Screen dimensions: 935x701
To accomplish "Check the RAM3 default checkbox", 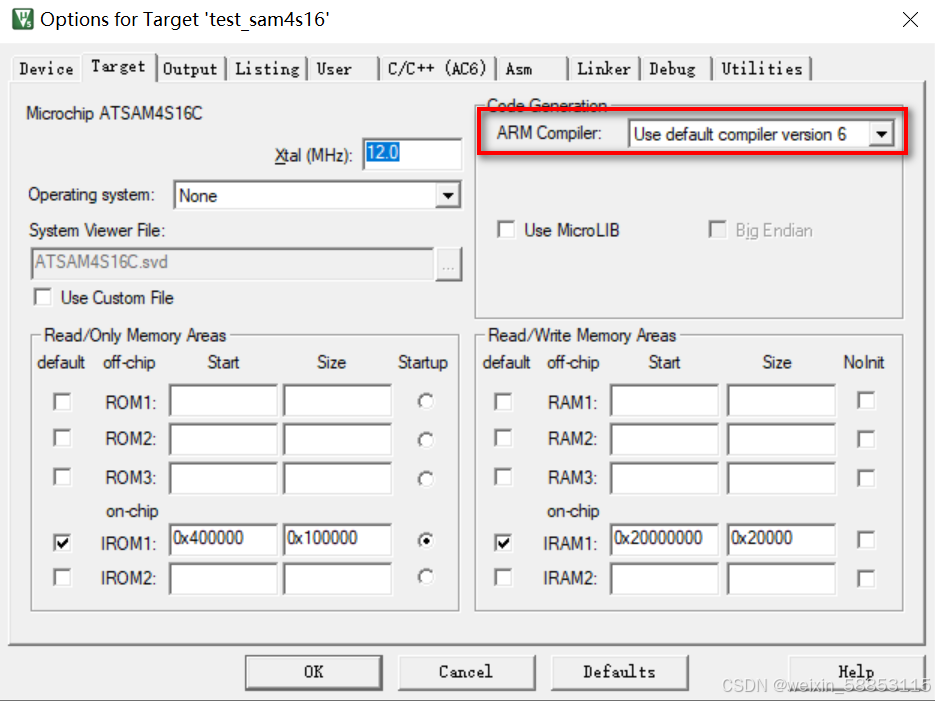I will pos(503,477).
